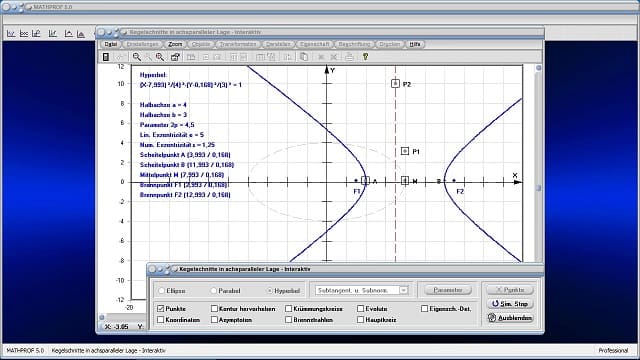Viewport: 640px width, 360px height.
Task: Click the focus point label F2
Action: pos(460,191)
